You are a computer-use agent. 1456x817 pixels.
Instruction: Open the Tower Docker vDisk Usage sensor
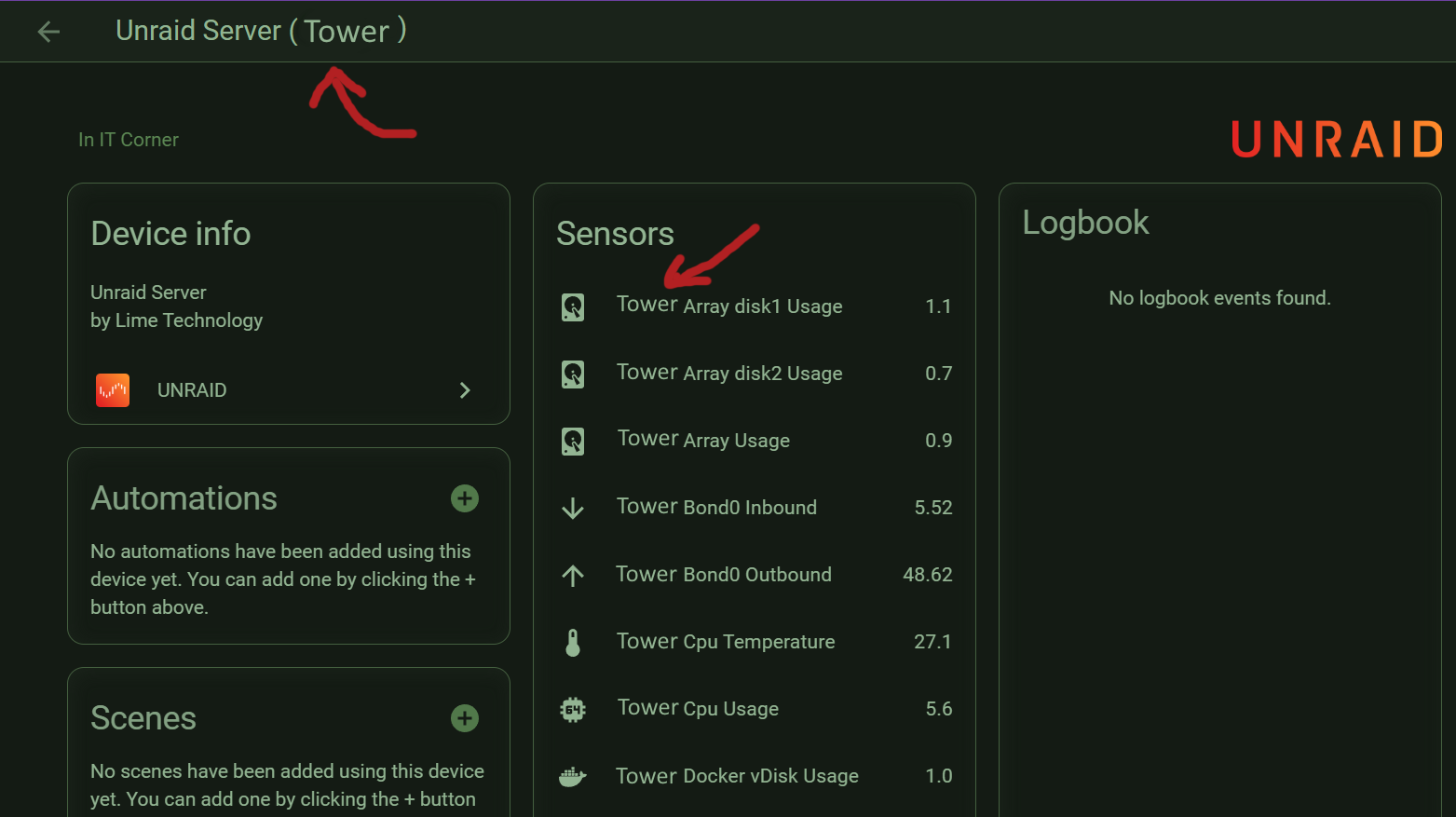(x=737, y=776)
